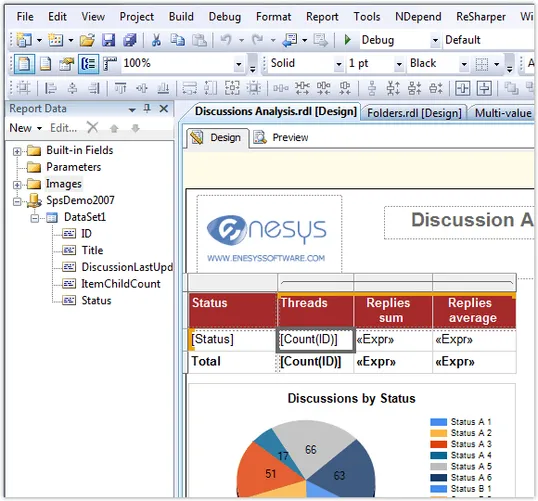Viewport: 538px width, 501px height.
Task: Click the Status A 1 legend swatch
Action: 438,422
